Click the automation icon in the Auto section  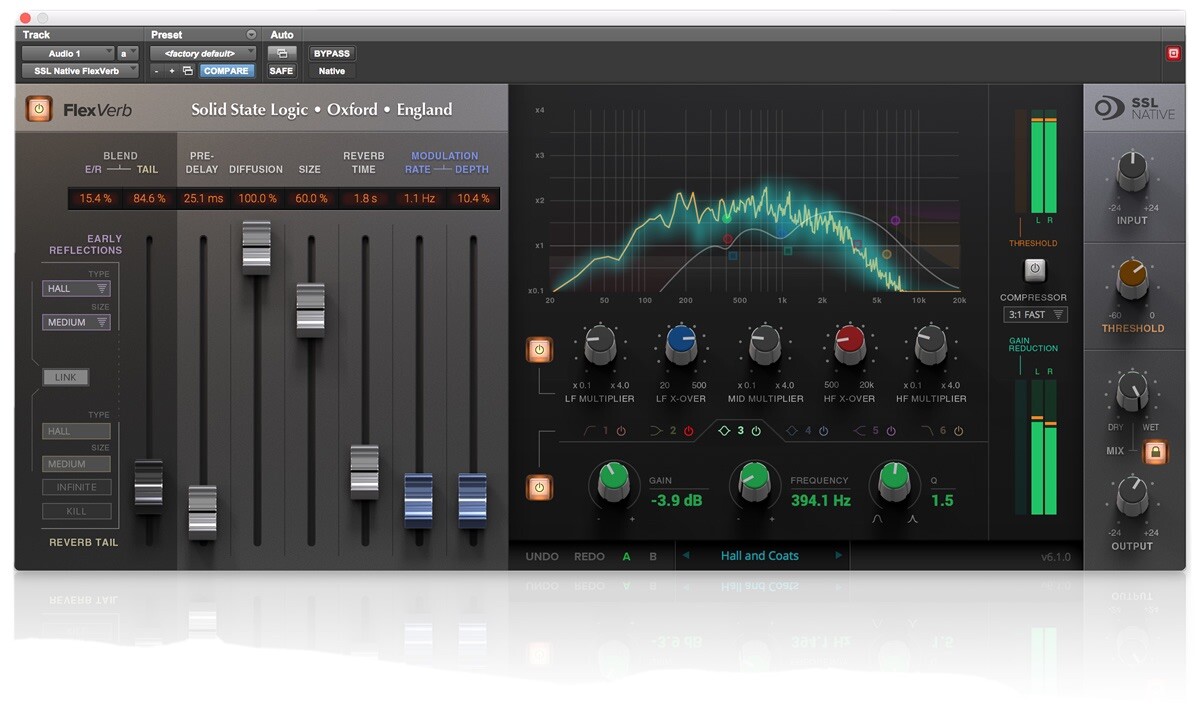tap(283, 53)
